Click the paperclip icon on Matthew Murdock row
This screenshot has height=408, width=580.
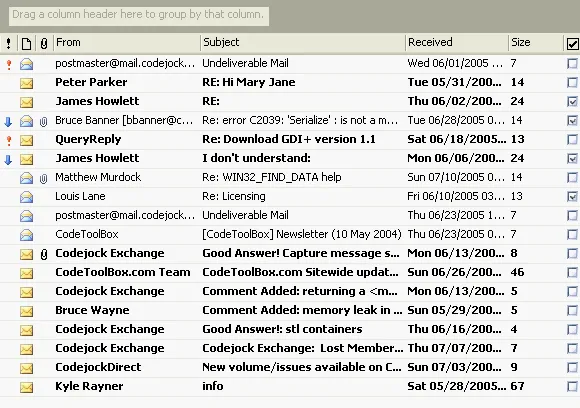44,179
